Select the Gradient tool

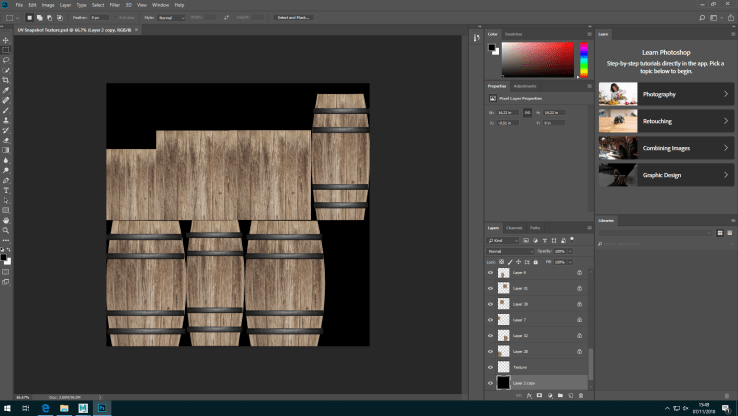pyautogui.click(x=6, y=150)
